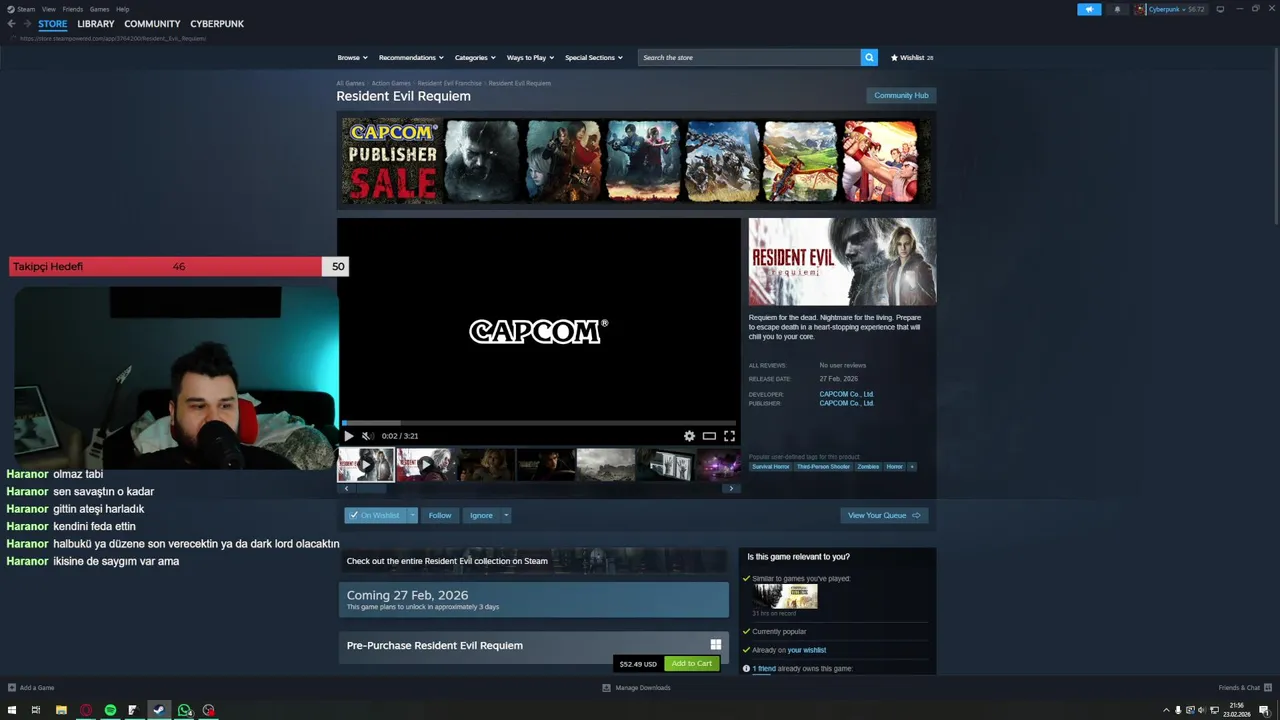Click the CAPCOM Co., Ltd. developer link
1280x720 pixels.
[847, 394]
